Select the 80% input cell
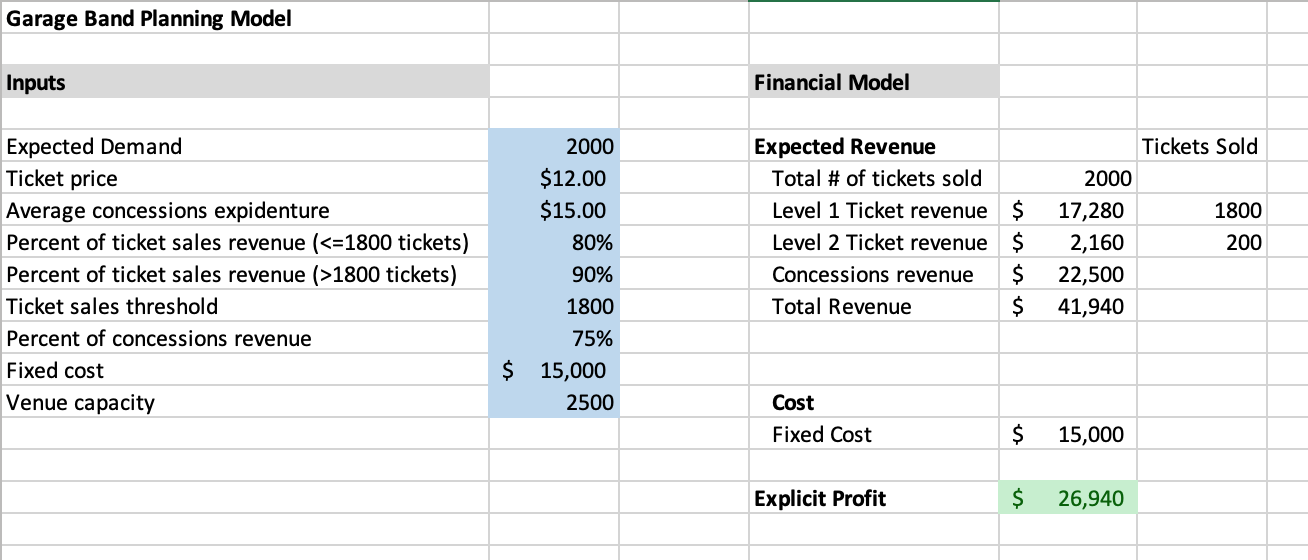The height and width of the screenshot is (560, 1308). [554, 242]
